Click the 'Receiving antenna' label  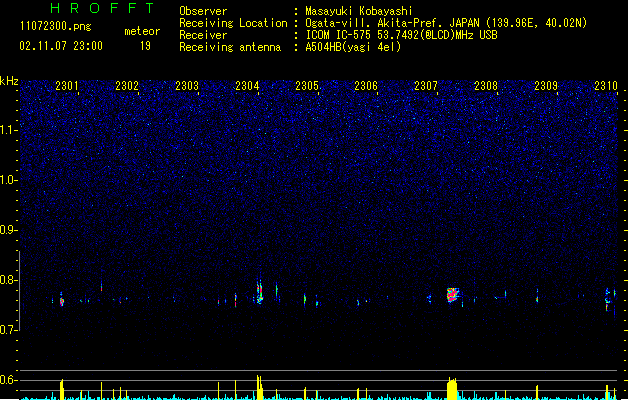click(x=230, y=47)
